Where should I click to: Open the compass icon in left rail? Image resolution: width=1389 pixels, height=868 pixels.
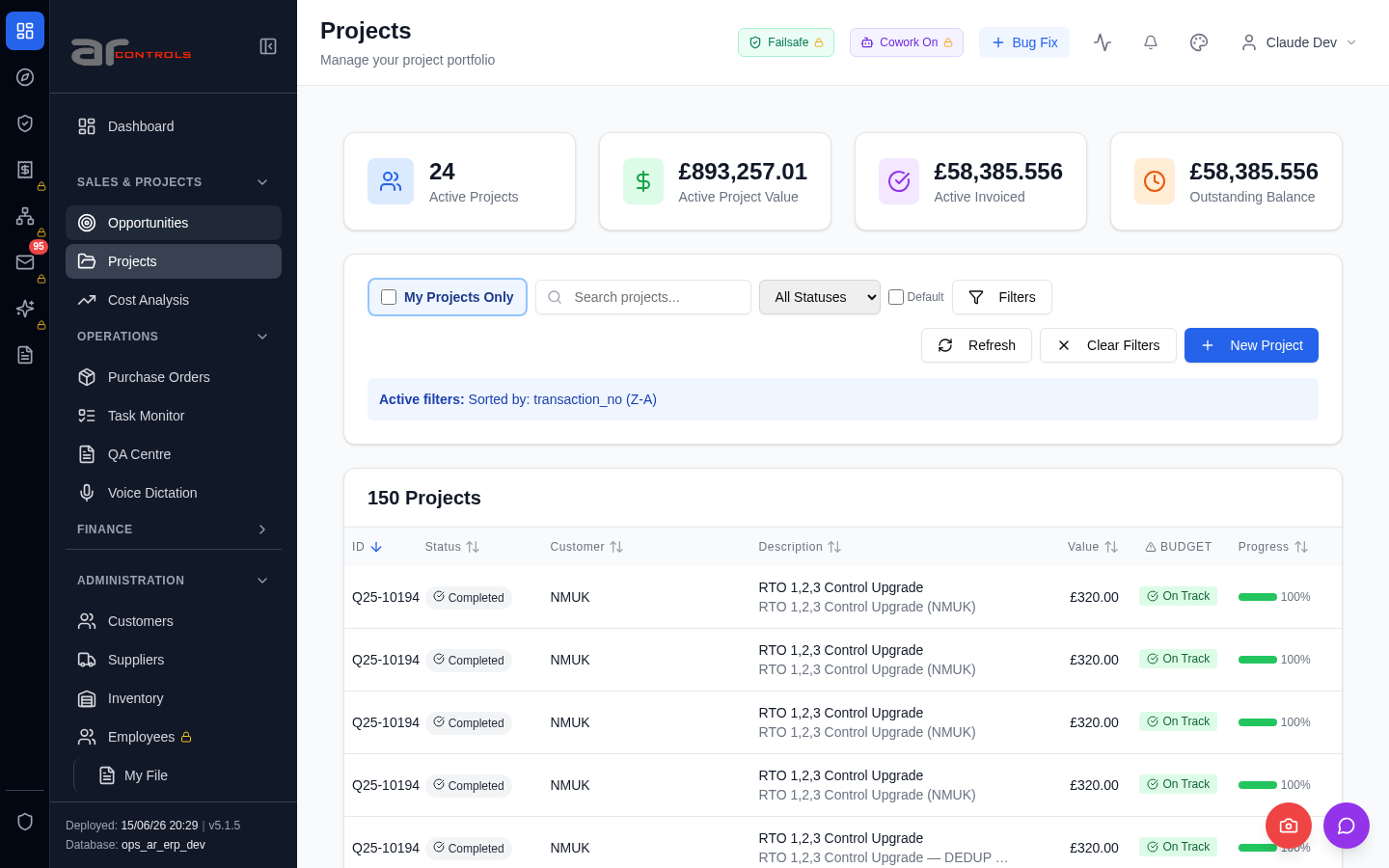pyautogui.click(x=25, y=77)
